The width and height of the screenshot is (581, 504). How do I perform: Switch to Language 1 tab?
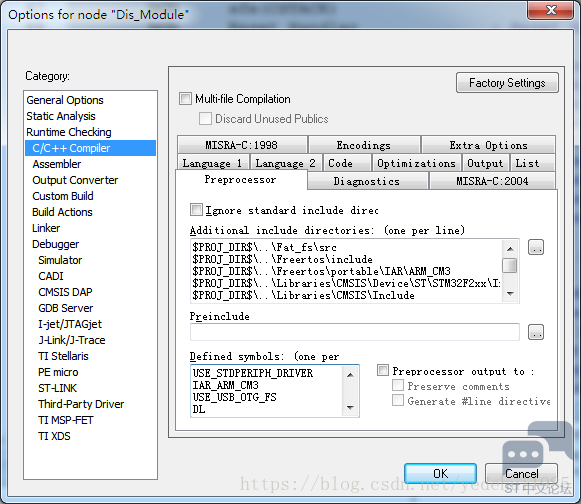(213, 163)
